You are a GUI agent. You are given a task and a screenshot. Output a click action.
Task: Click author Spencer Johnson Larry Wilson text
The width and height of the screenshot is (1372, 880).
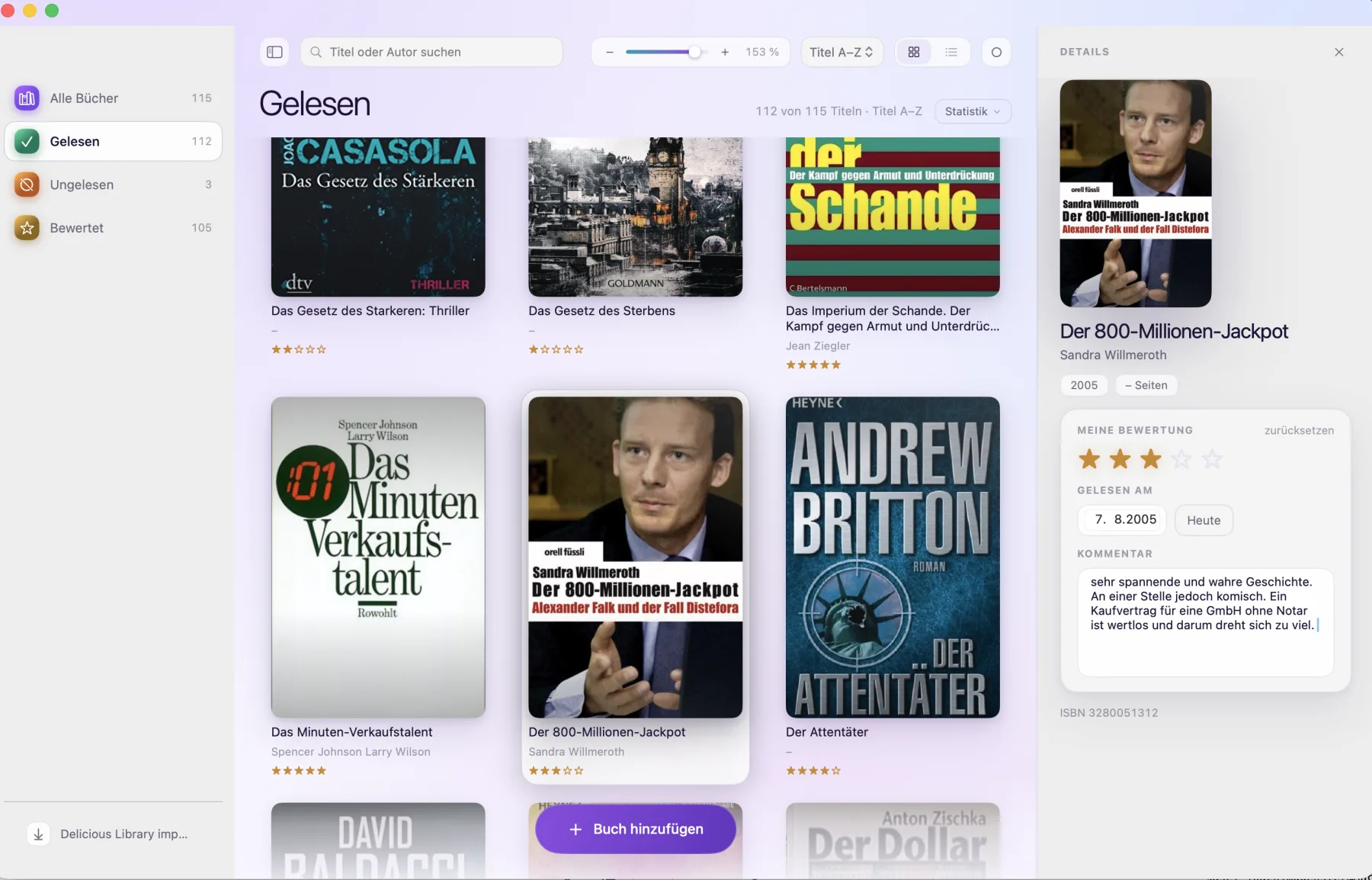351,752
